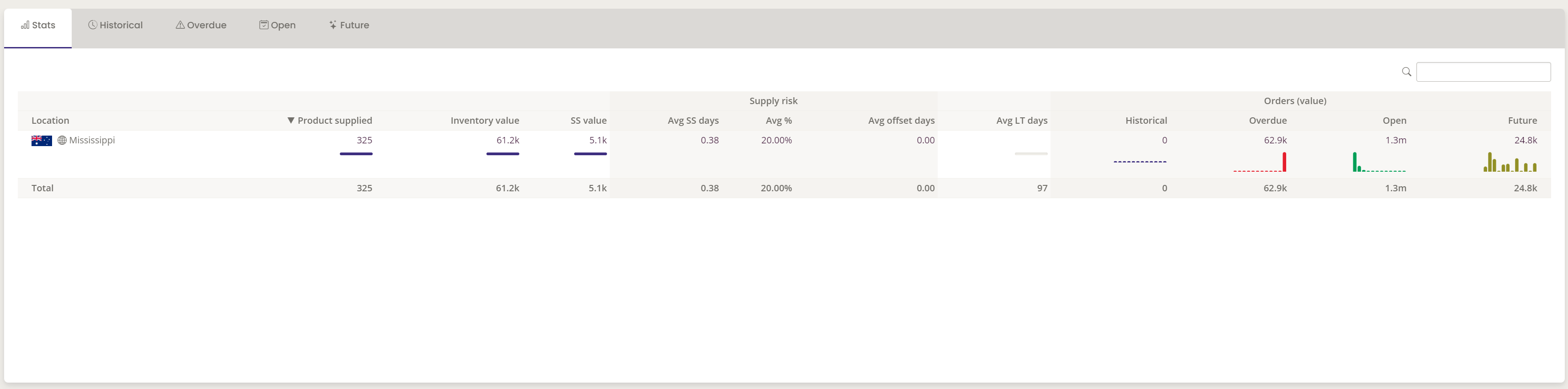Click the magnifying glass search icon
Screen dimensions: 1568x389
point(1406,72)
